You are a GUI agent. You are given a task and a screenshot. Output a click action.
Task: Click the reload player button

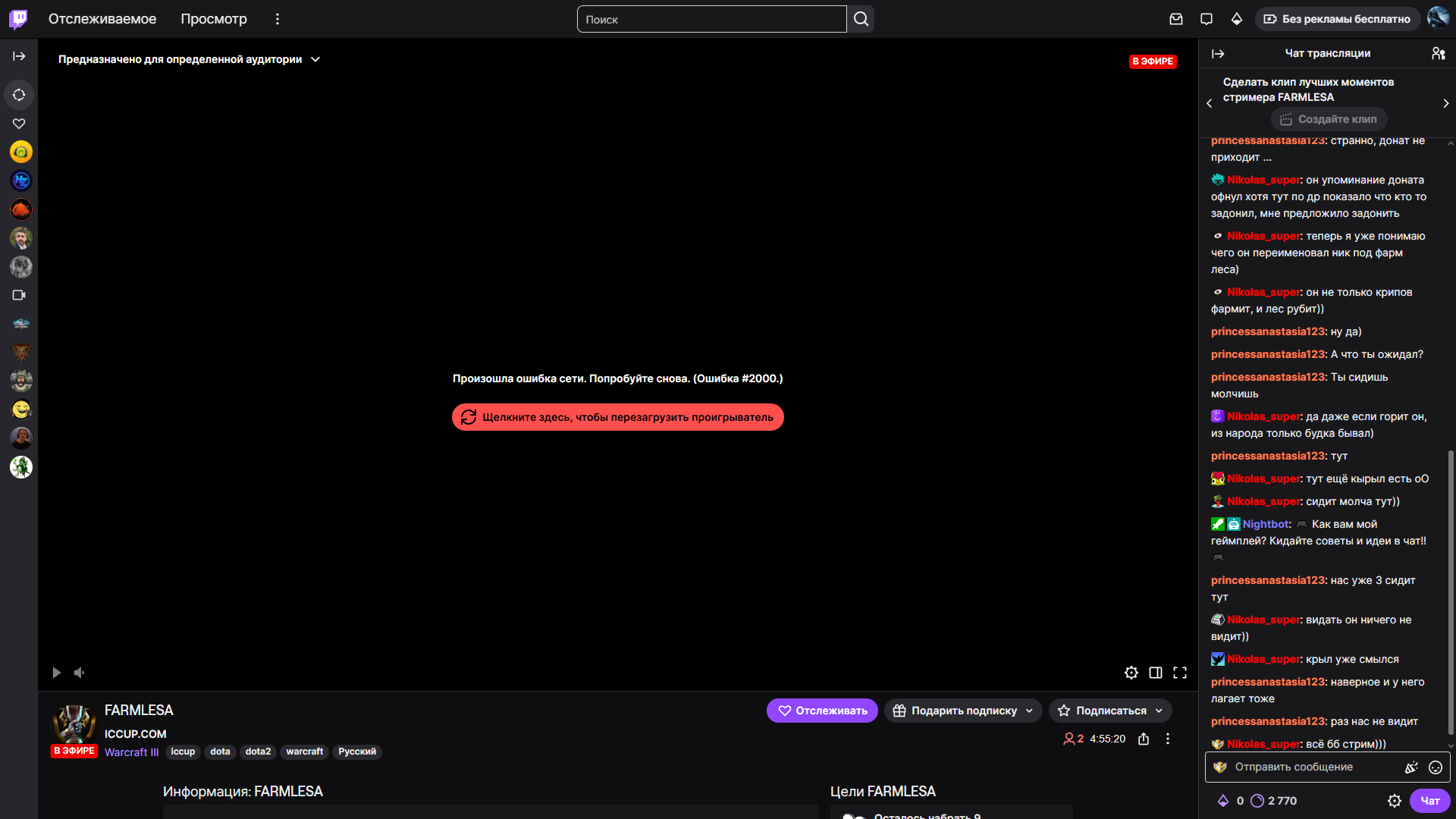618,417
